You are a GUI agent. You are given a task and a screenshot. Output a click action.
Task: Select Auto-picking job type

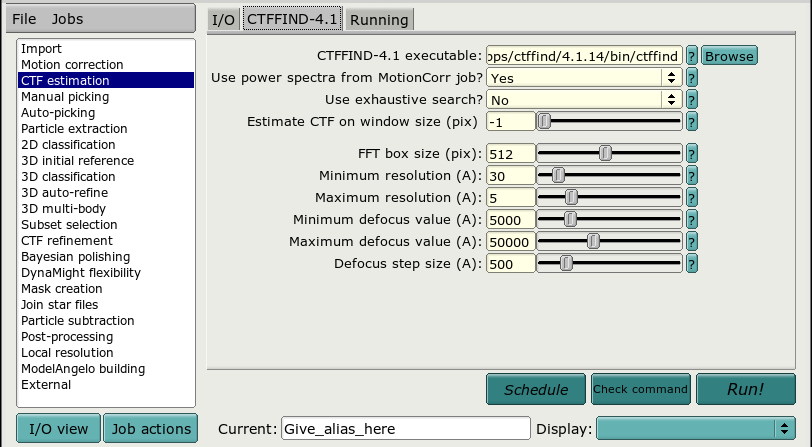coord(106,112)
